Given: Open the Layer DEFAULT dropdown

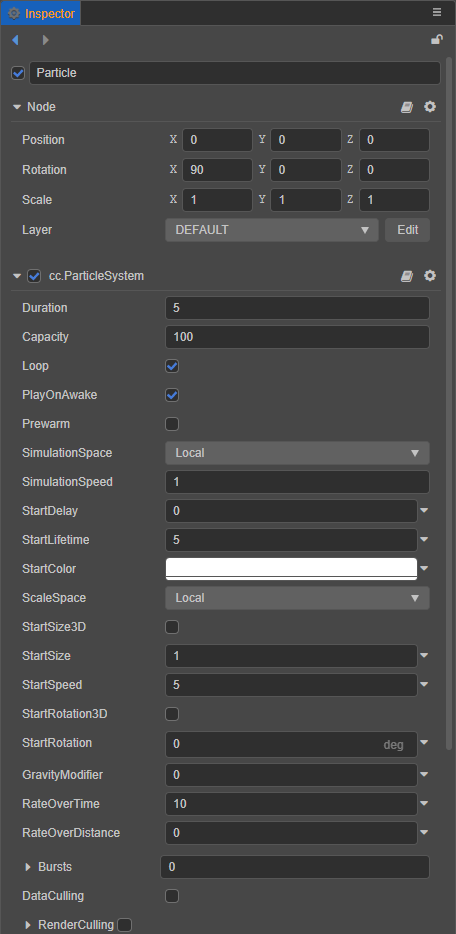Looking at the screenshot, I should tap(271, 230).
